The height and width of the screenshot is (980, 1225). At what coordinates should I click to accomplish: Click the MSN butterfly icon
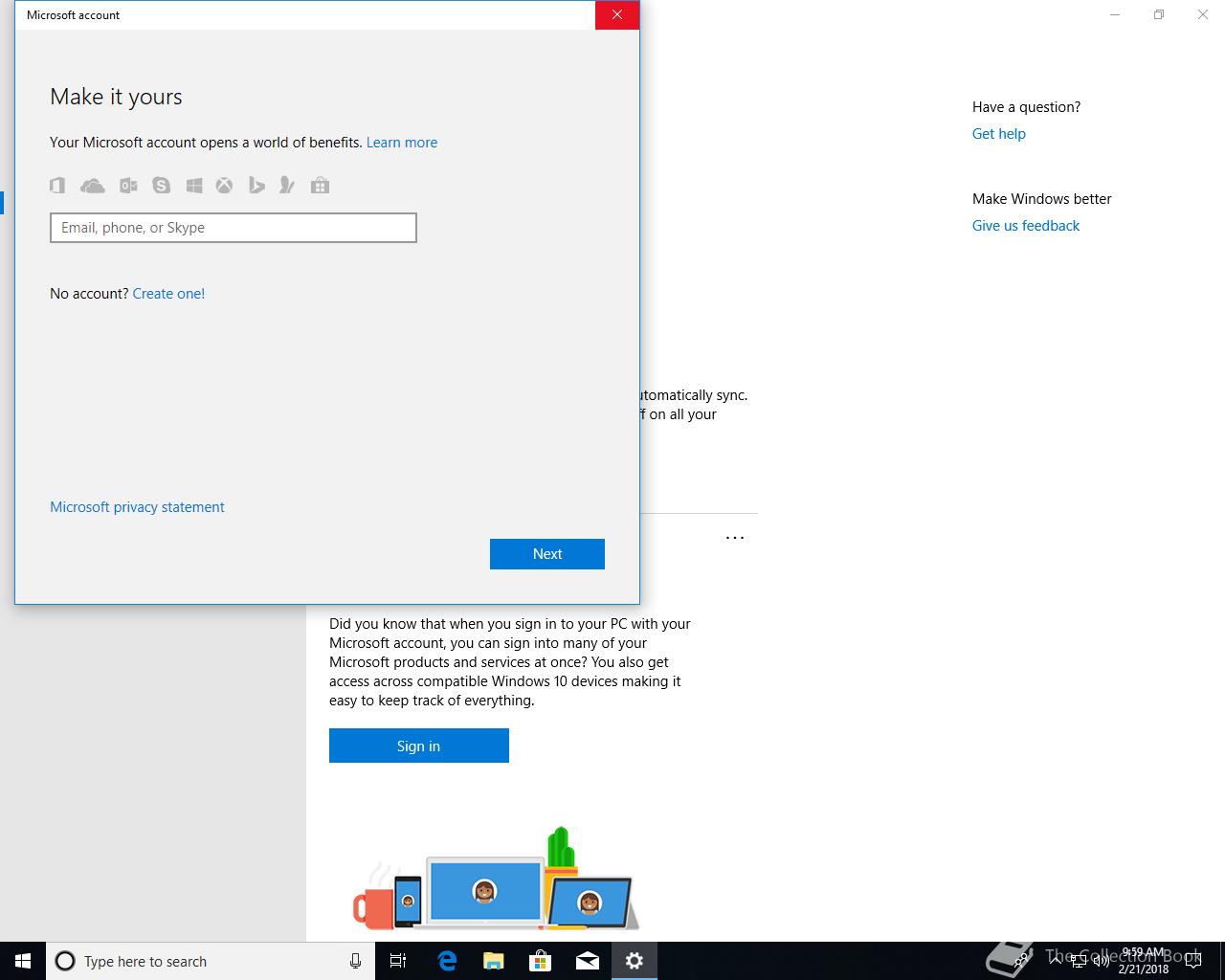[x=286, y=186]
